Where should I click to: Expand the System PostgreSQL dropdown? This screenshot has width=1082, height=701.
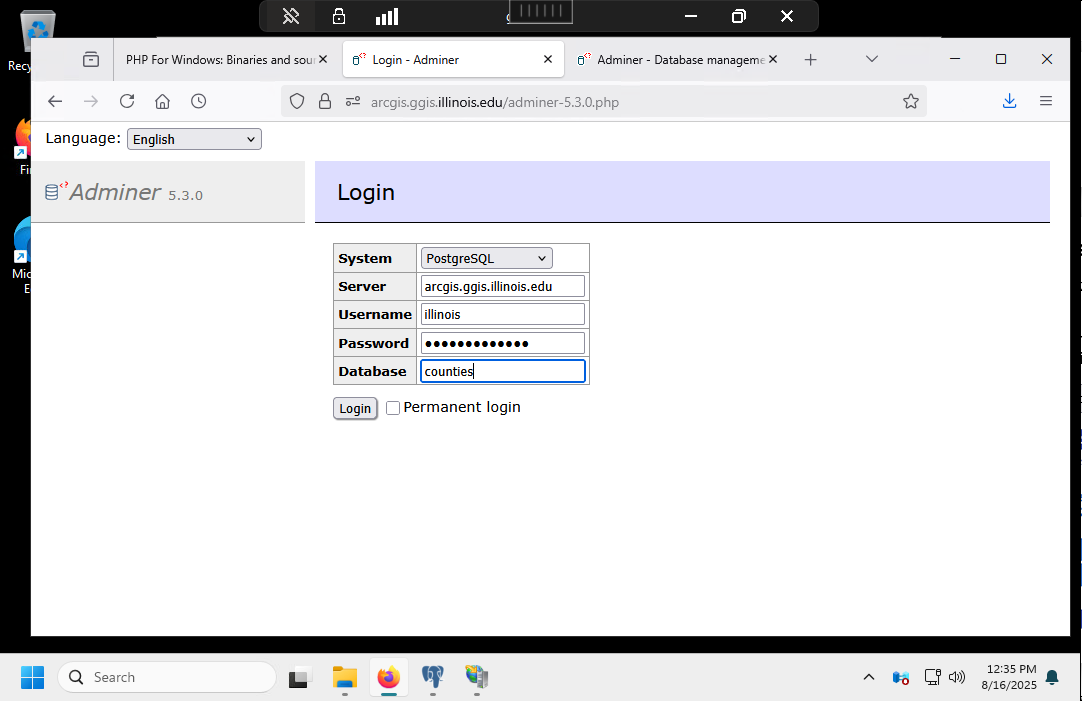pos(486,258)
